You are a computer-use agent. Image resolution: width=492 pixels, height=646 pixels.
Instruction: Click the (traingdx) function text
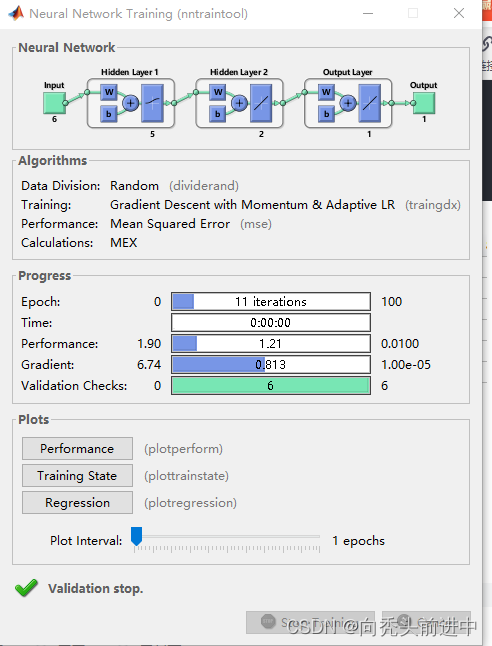tap(433, 205)
